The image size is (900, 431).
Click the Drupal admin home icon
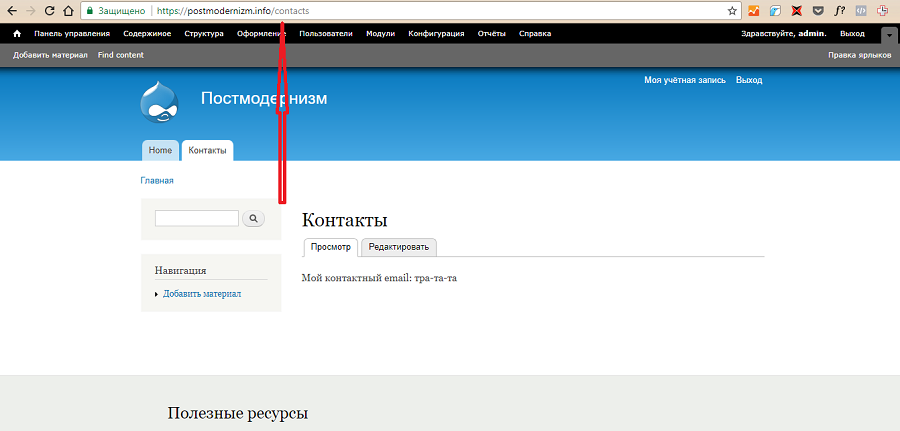pos(17,34)
